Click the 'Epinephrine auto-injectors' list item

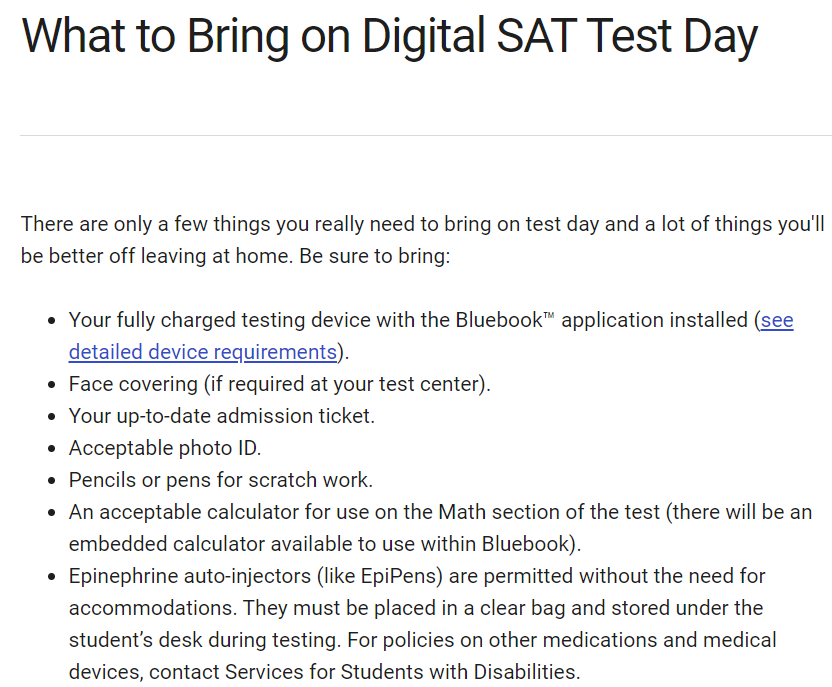(x=422, y=624)
